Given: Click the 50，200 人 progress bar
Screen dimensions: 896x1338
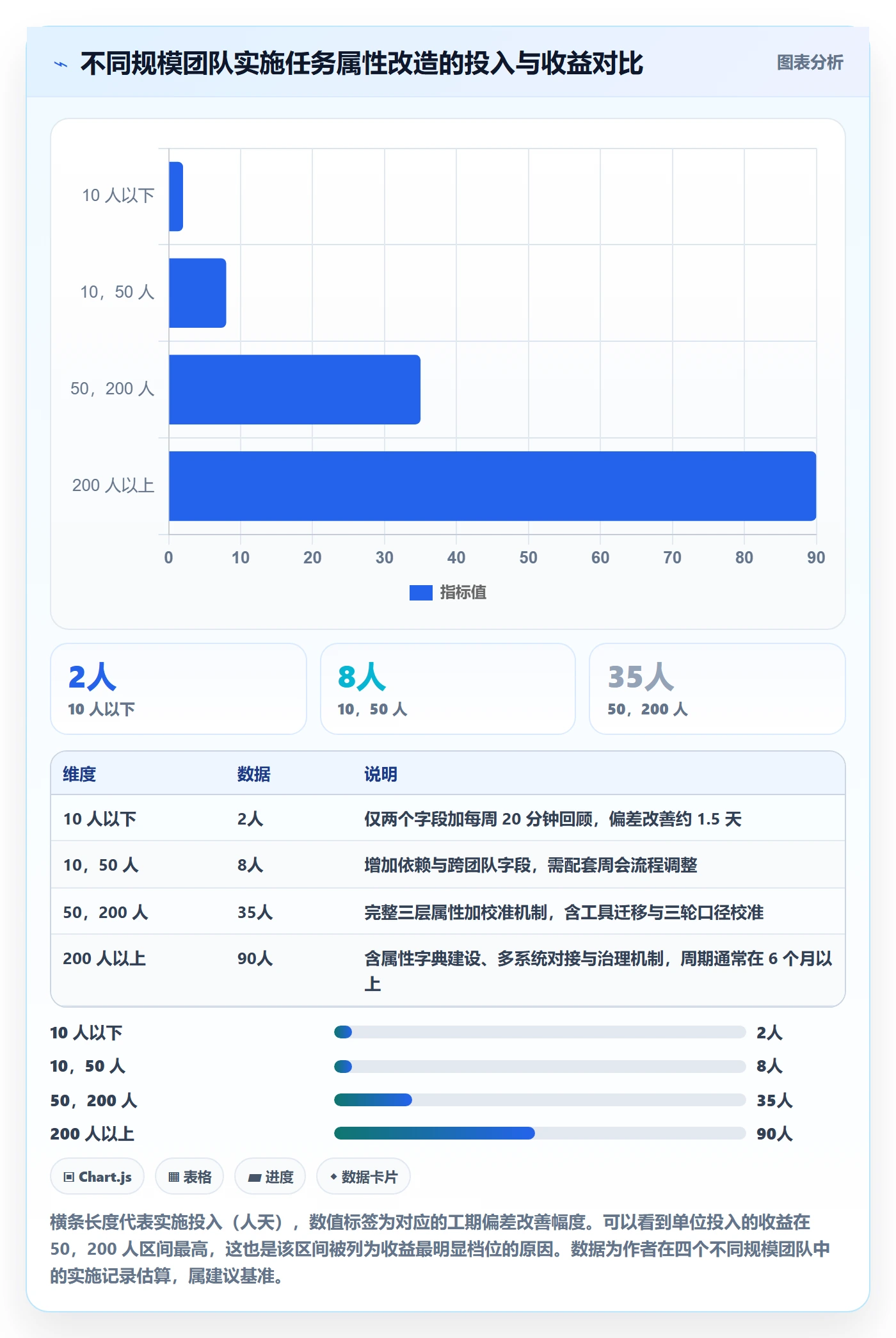Looking at the screenshot, I should pyautogui.click(x=540, y=1100).
